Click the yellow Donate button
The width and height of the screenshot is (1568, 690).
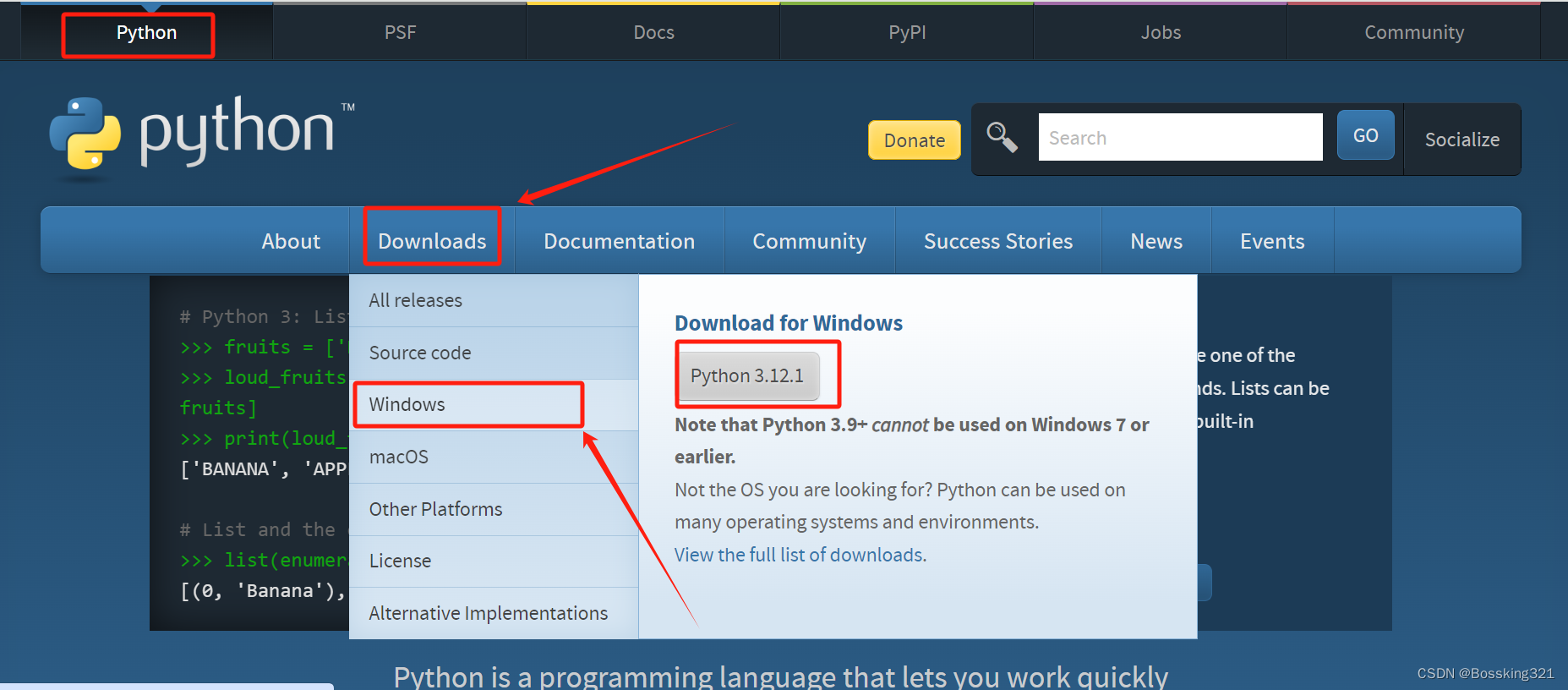915,140
